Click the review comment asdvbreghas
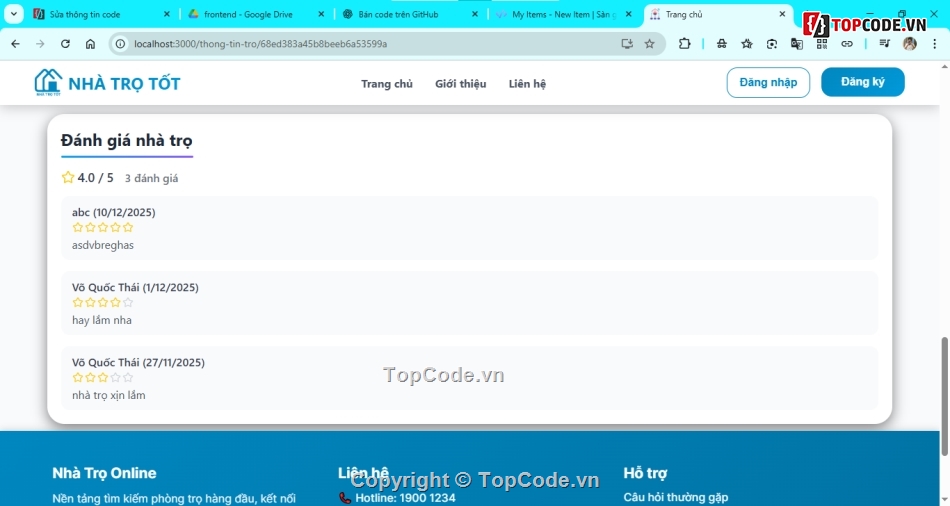Image resolution: width=950 pixels, height=506 pixels. 102,245
